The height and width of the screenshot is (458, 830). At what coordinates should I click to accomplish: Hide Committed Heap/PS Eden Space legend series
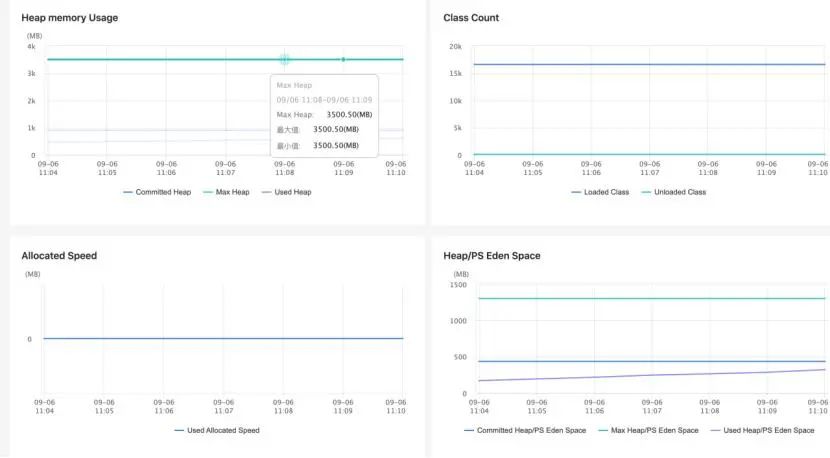pos(525,430)
